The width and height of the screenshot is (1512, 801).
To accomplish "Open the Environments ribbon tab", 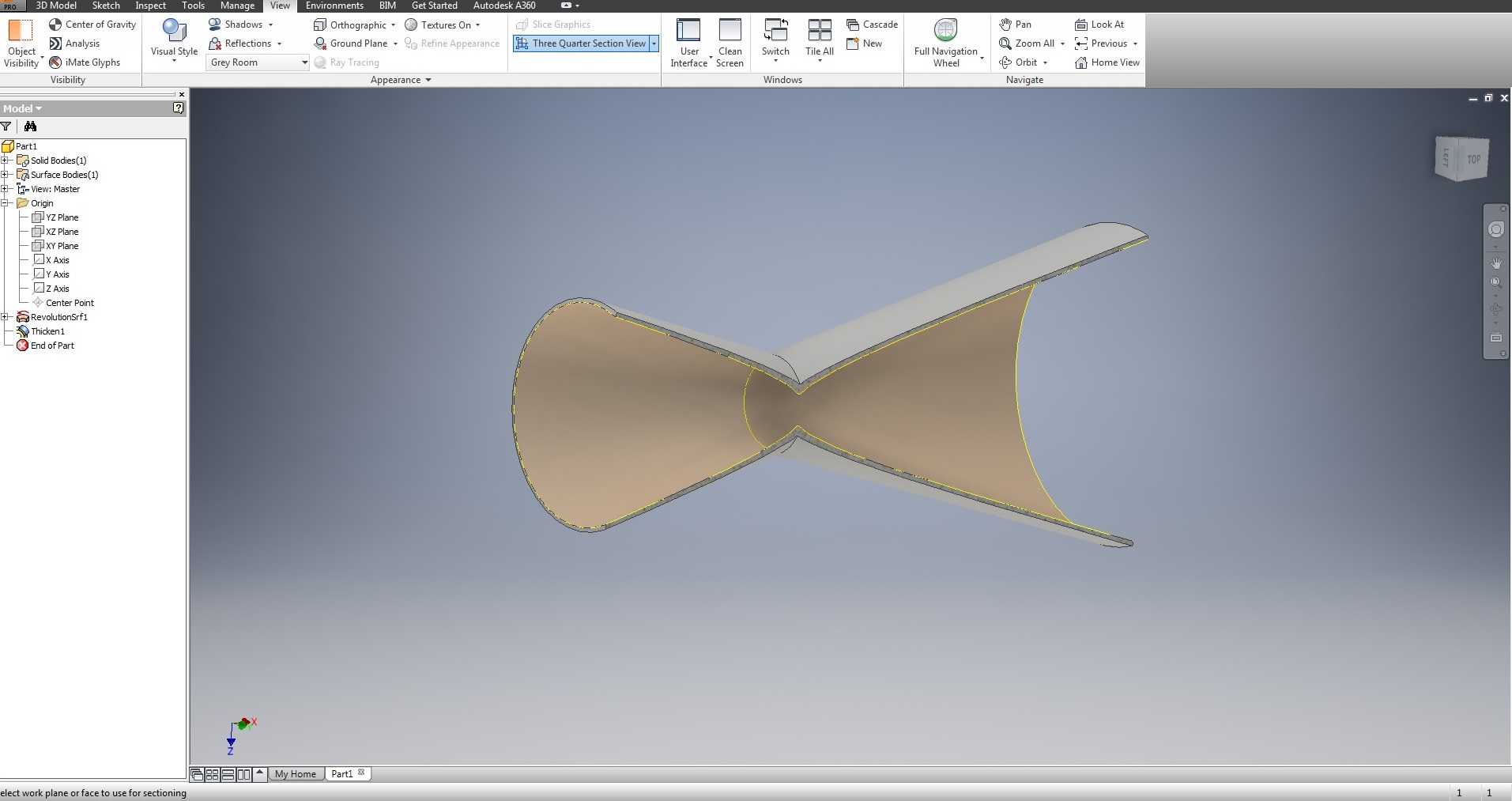I will [334, 6].
